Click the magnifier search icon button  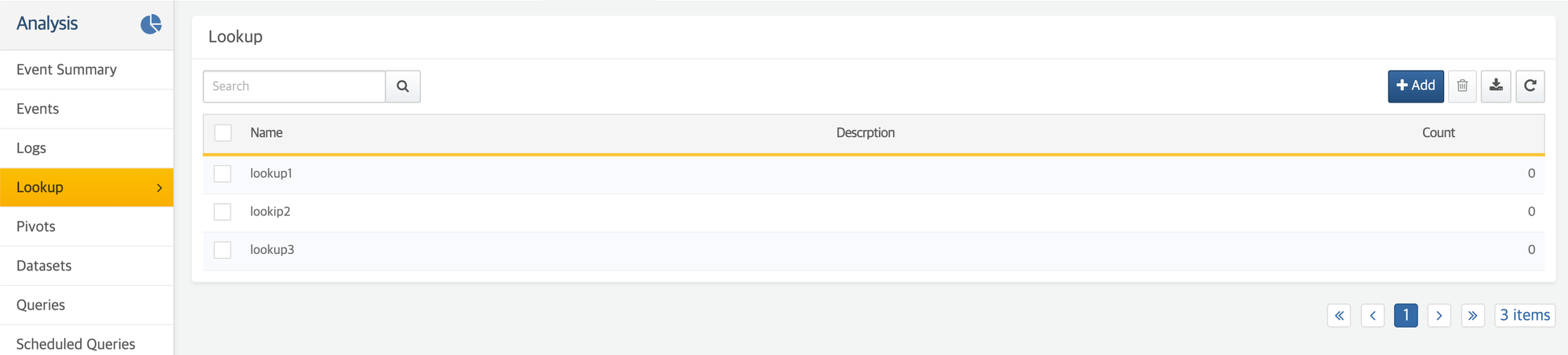(402, 86)
